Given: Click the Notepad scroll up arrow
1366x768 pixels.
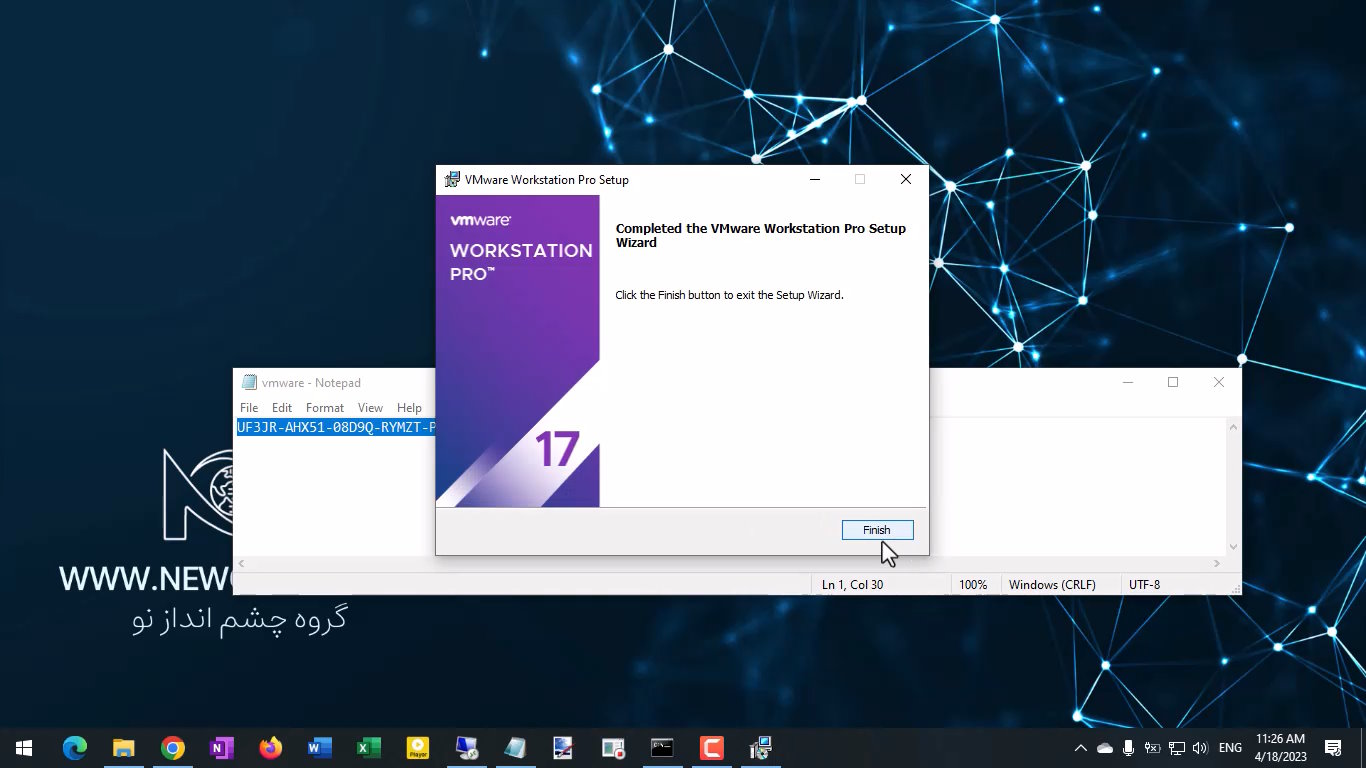Looking at the screenshot, I should [x=1233, y=427].
